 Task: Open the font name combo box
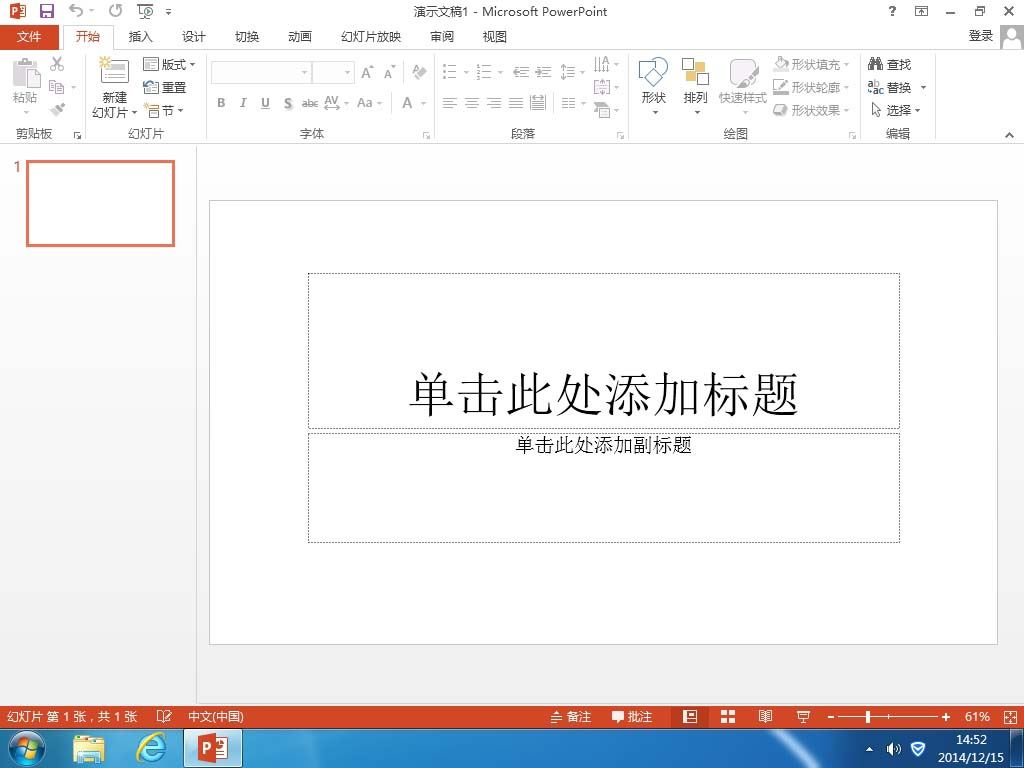261,72
